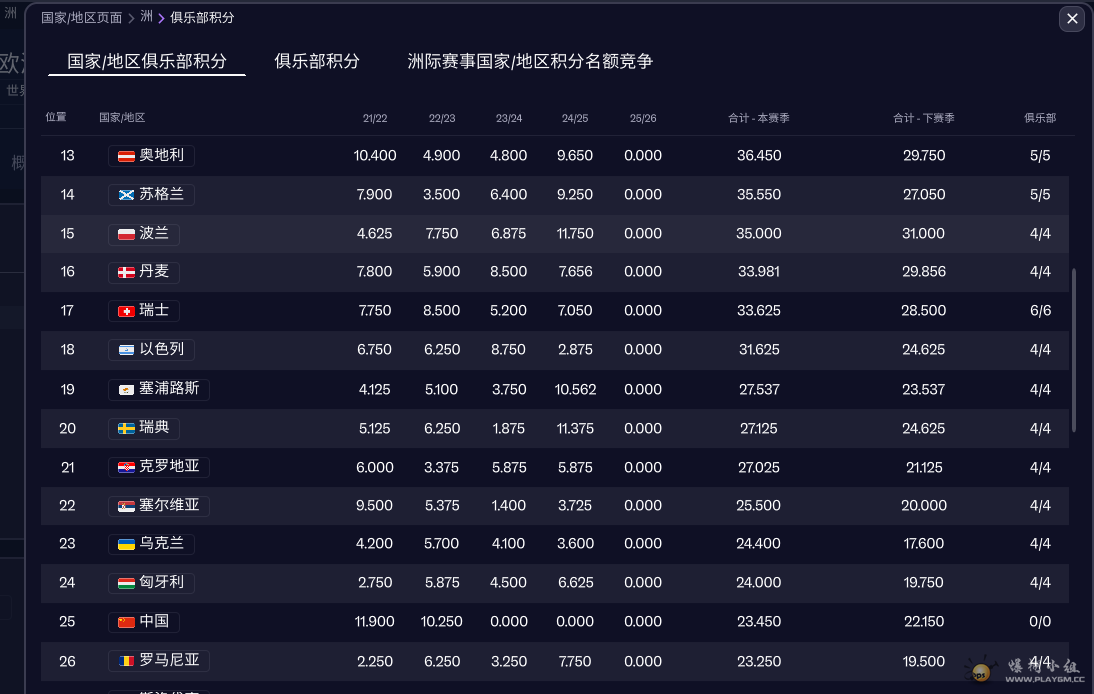
Task: Click the Sweden flag icon
Action: [127, 428]
